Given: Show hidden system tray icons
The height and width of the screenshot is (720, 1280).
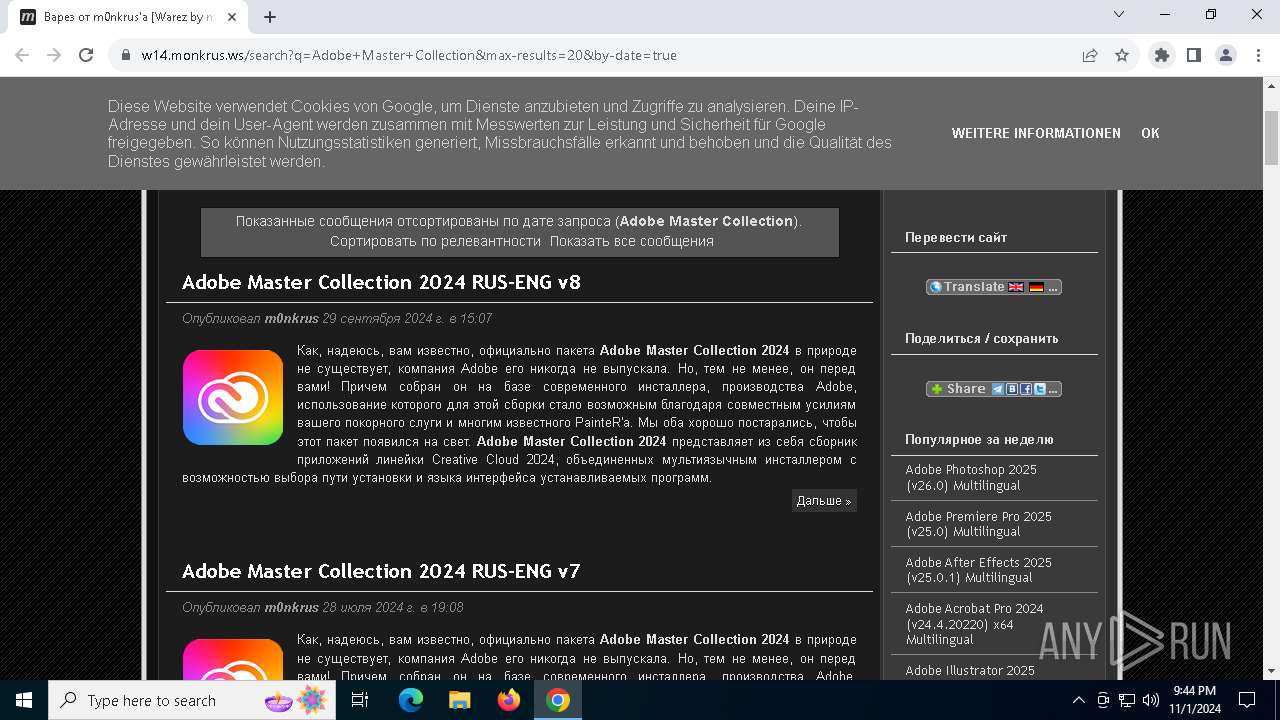Looking at the screenshot, I should tap(1078, 700).
